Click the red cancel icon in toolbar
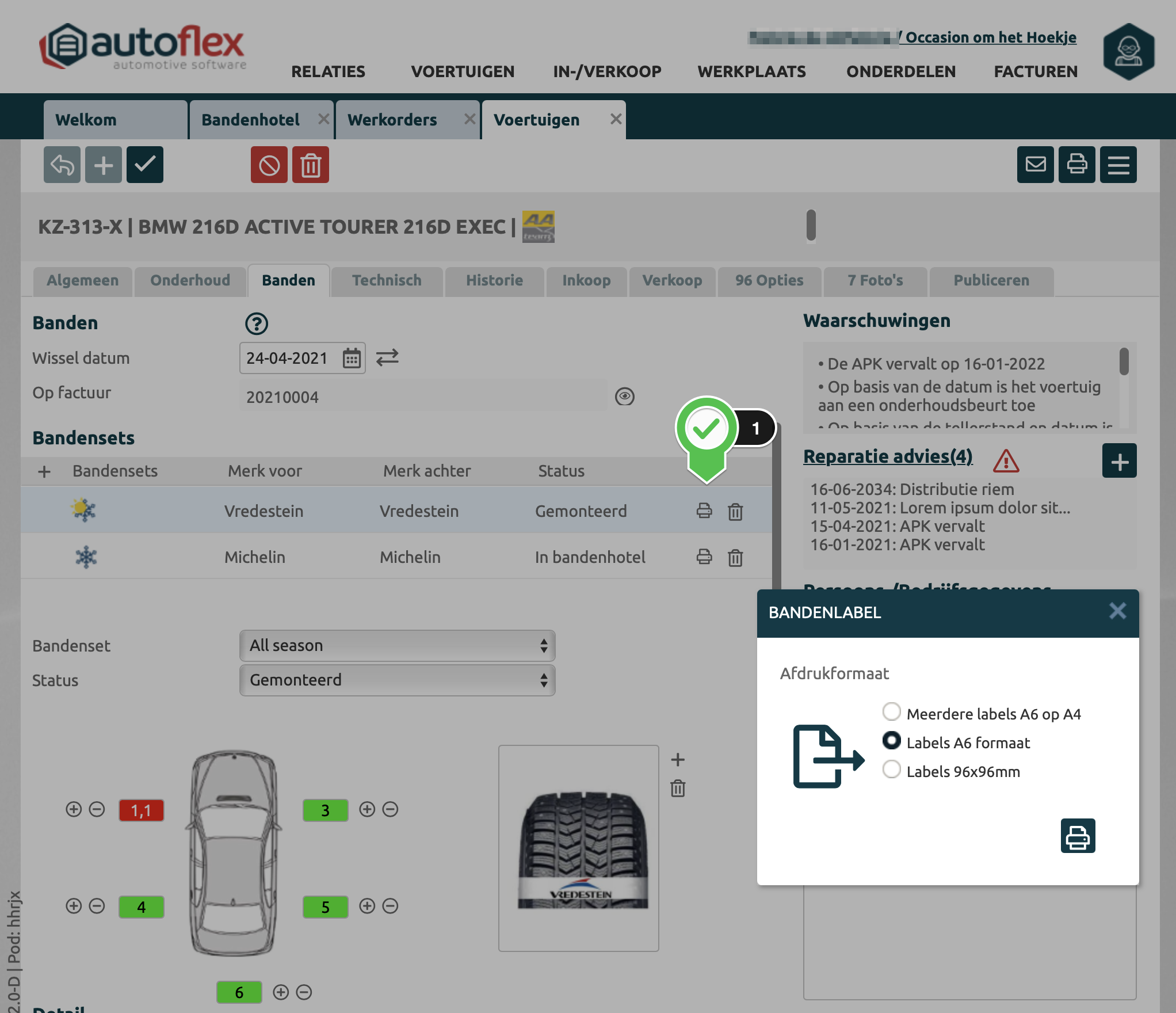 (x=269, y=165)
